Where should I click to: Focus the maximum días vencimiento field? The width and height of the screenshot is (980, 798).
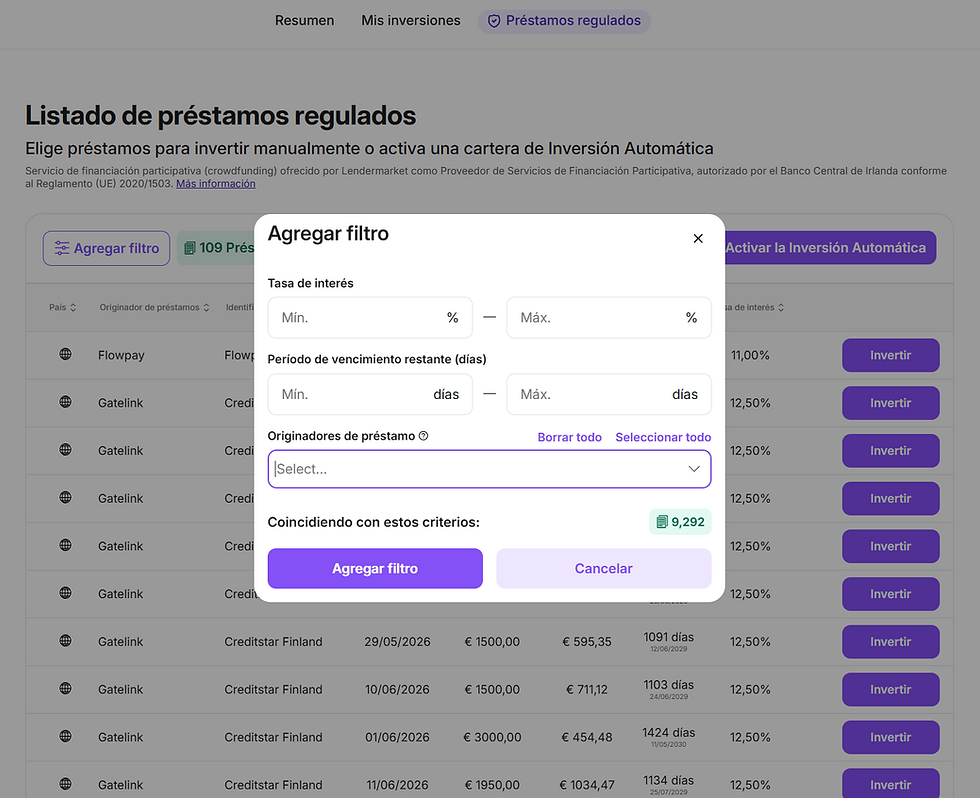609,394
